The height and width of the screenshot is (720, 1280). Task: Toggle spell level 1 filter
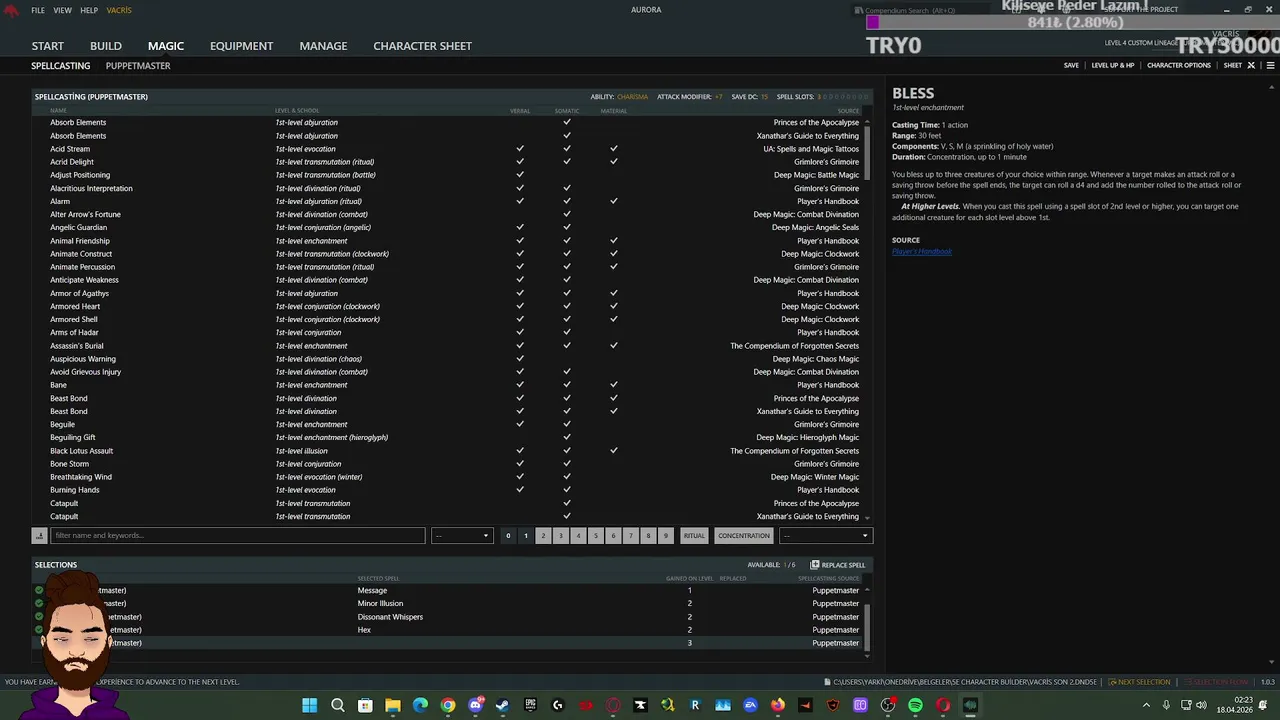pos(526,536)
